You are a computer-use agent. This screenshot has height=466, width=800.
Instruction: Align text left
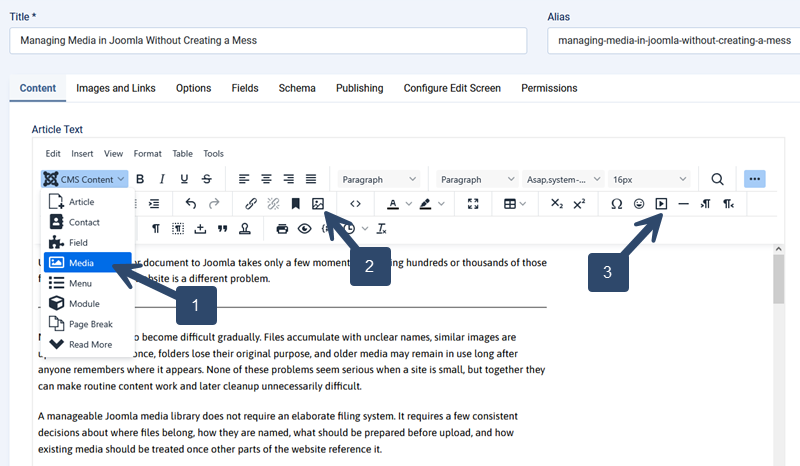coord(244,179)
